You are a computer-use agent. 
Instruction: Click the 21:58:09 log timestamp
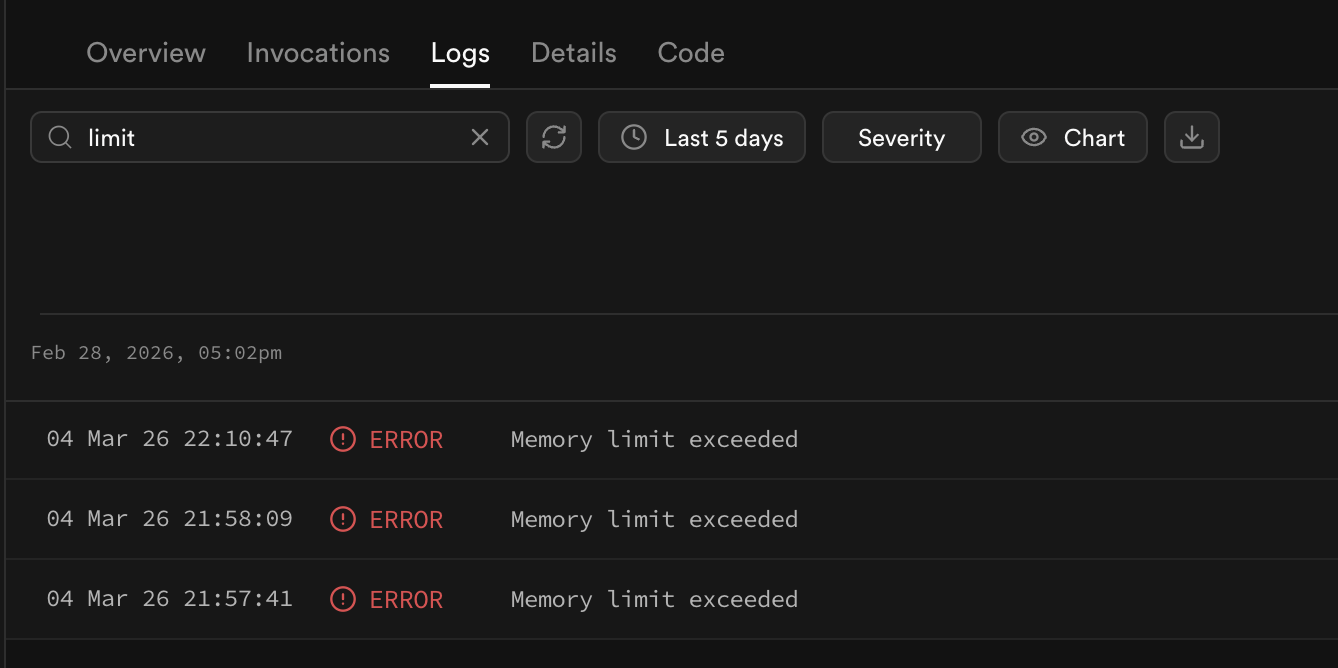click(169, 519)
